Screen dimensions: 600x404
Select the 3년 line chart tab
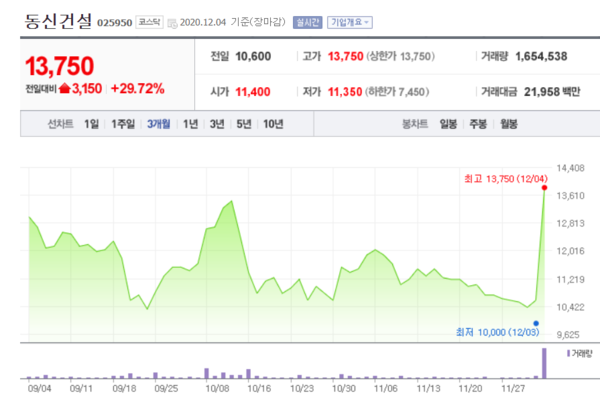click(217, 124)
